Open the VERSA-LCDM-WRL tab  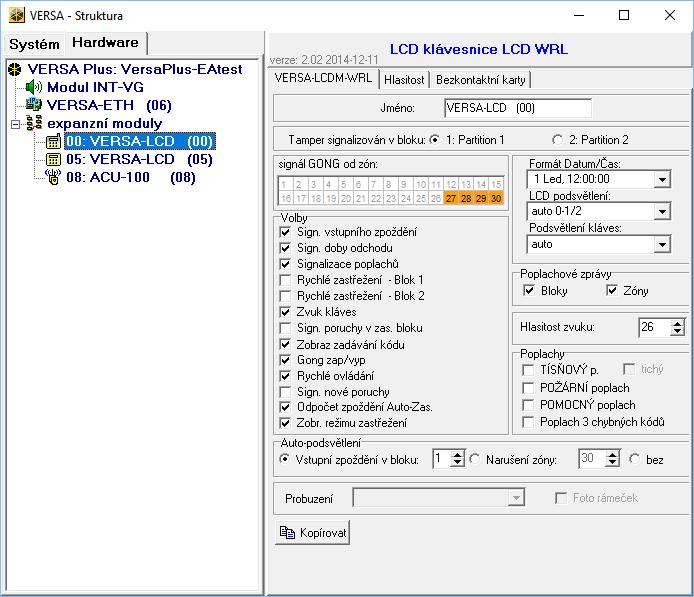click(x=323, y=78)
